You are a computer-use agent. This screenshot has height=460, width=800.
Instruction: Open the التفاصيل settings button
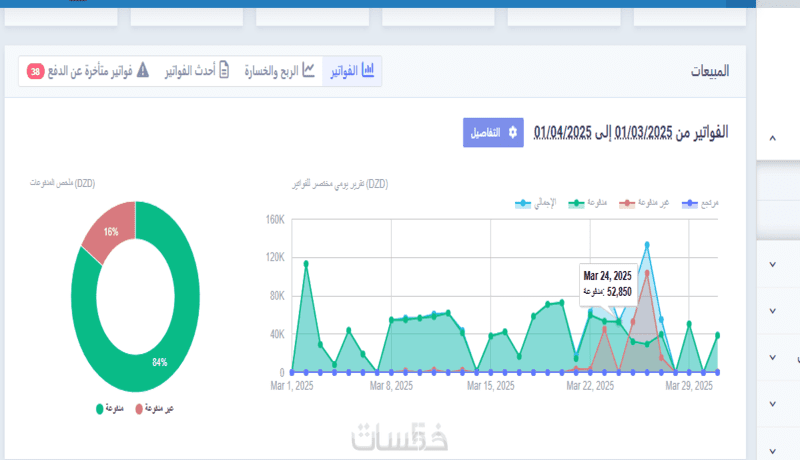point(493,133)
